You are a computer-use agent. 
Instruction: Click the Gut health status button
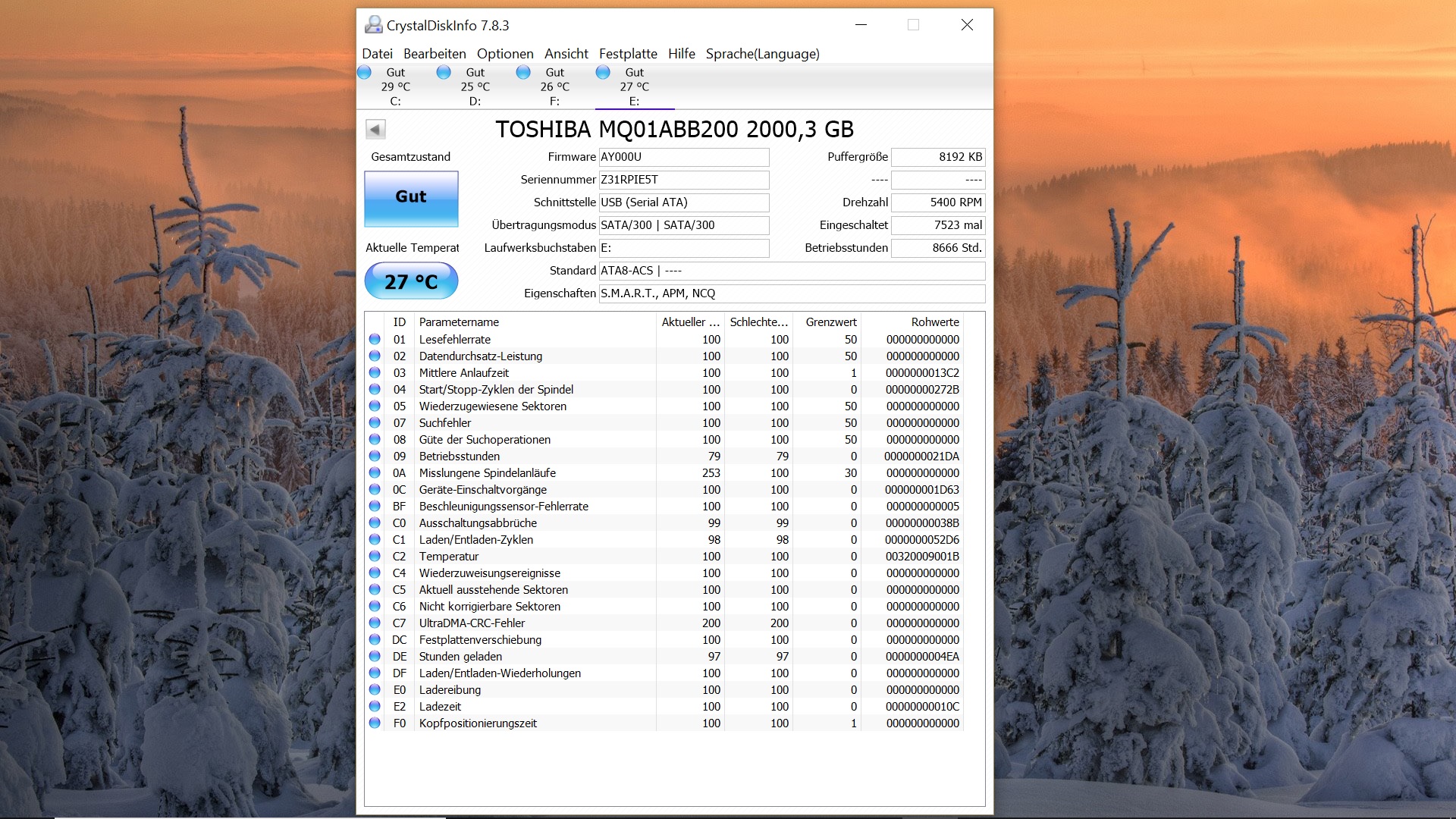pyautogui.click(x=411, y=198)
